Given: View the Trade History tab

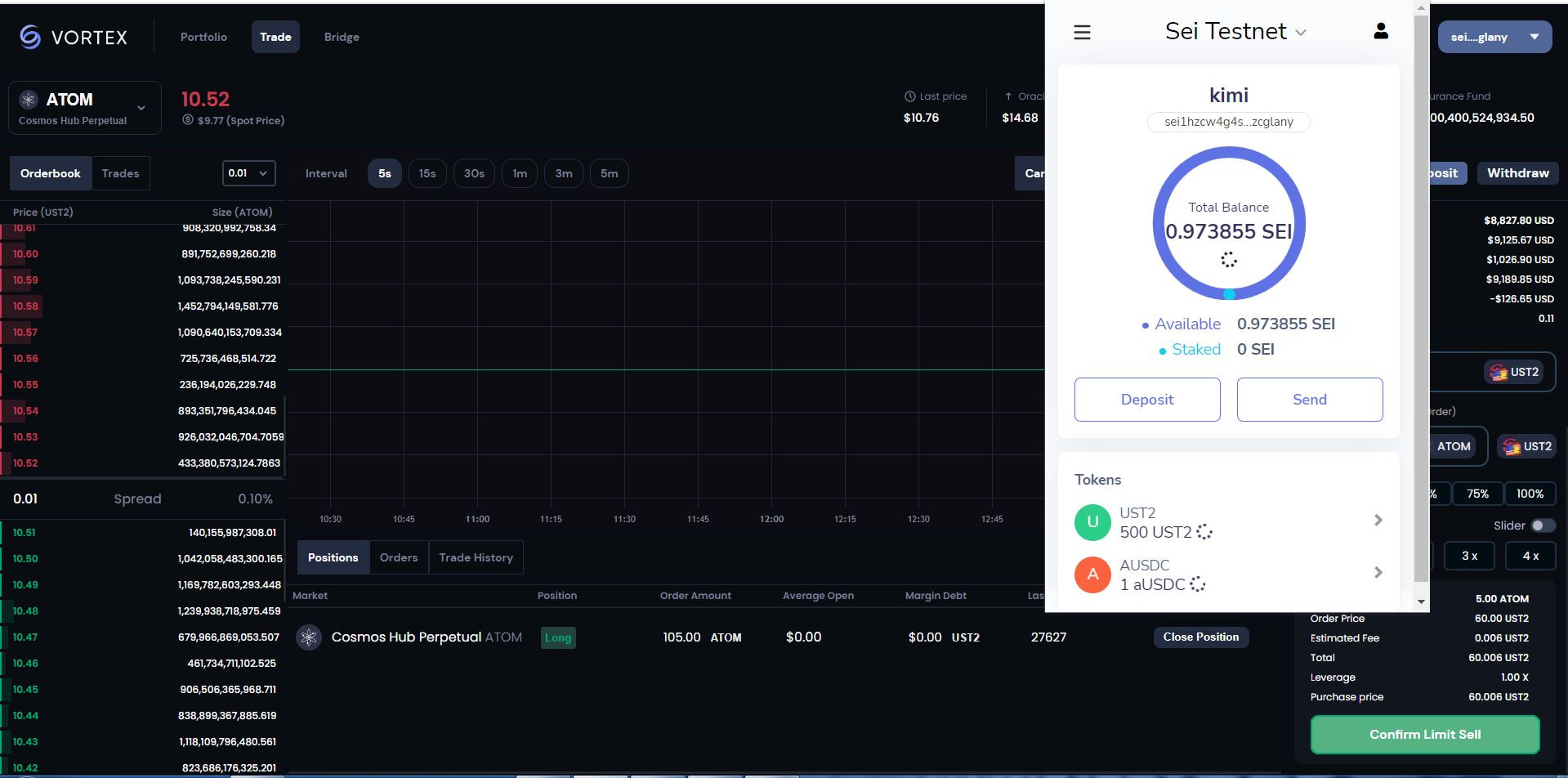Looking at the screenshot, I should tap(476, 557).
